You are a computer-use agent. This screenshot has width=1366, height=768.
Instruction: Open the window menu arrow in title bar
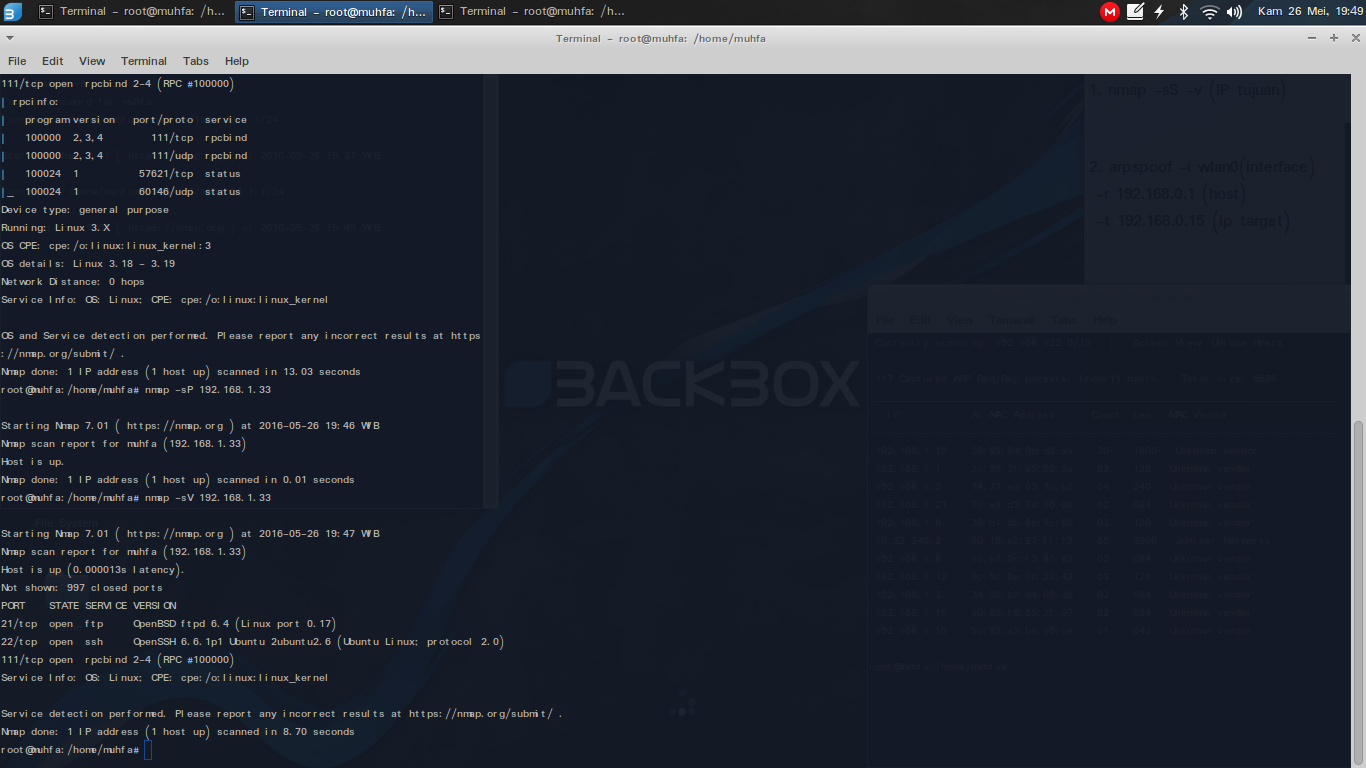coord(10,38)
